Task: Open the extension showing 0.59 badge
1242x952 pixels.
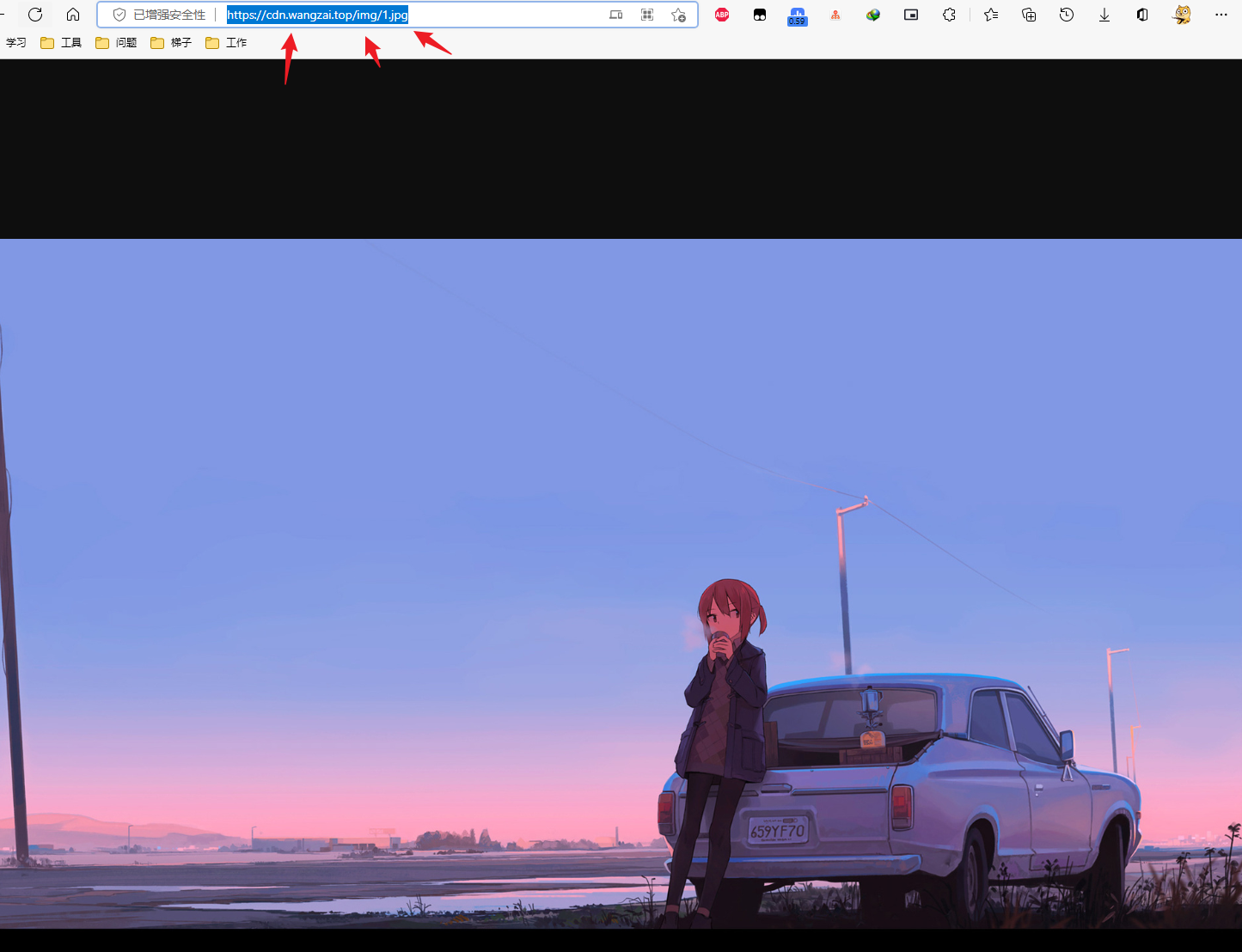Action: [x=797, y=15]
